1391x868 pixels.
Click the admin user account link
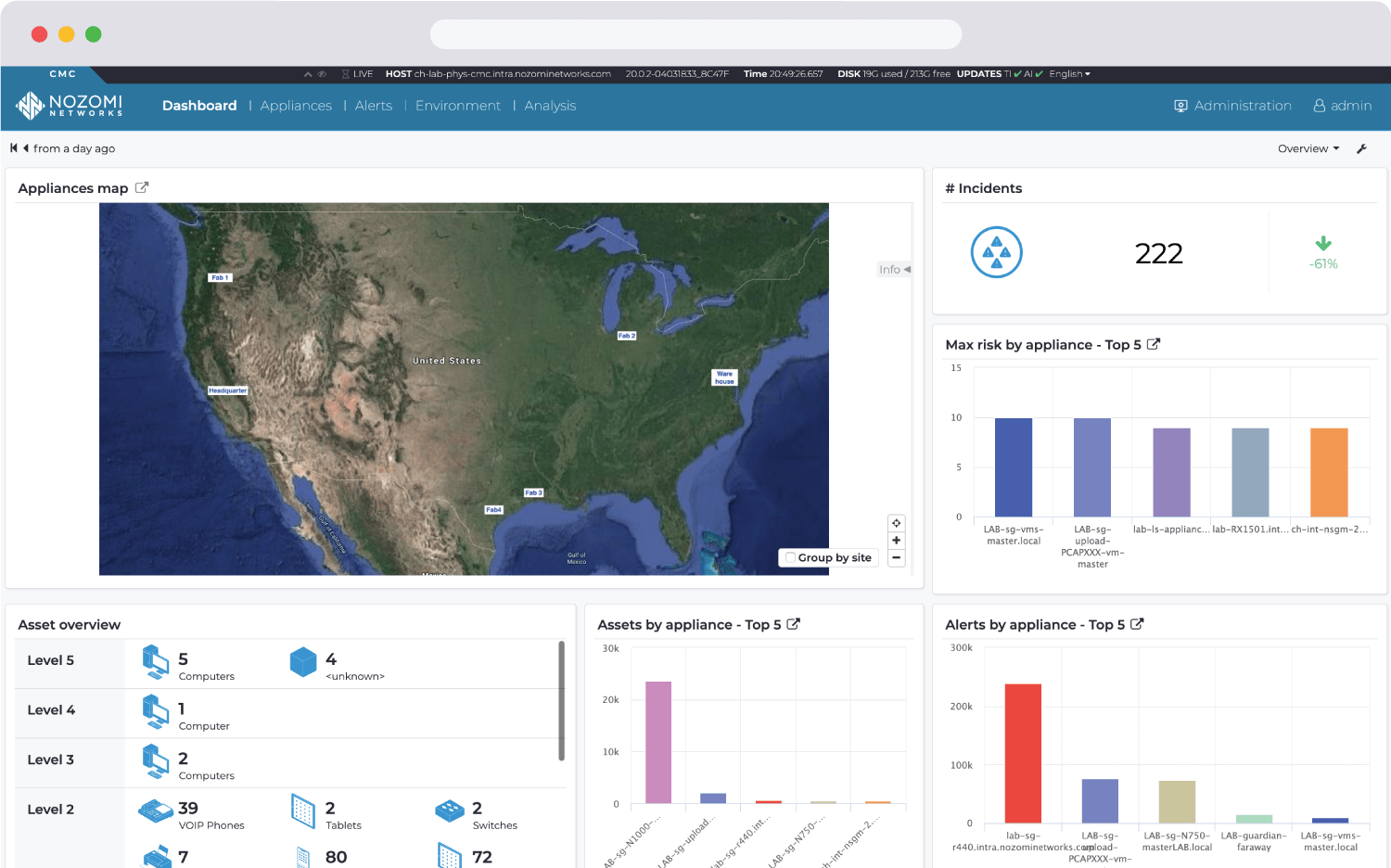1342,106
